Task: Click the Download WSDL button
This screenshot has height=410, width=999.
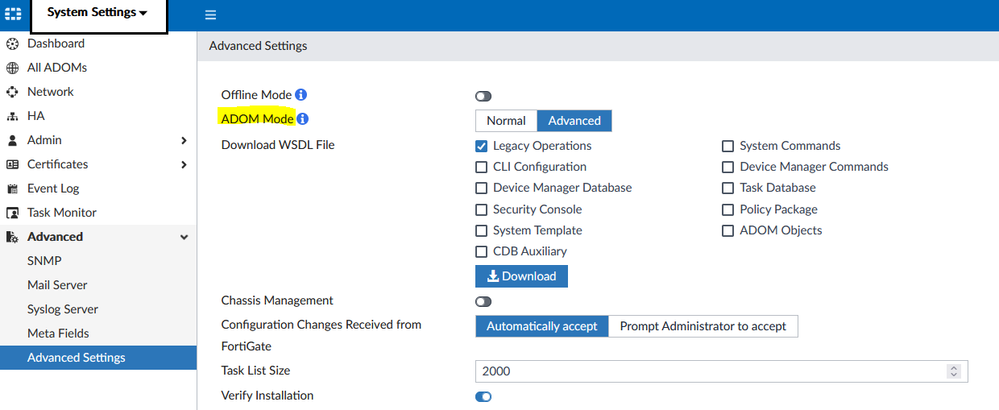Action: tap(521, 276)
